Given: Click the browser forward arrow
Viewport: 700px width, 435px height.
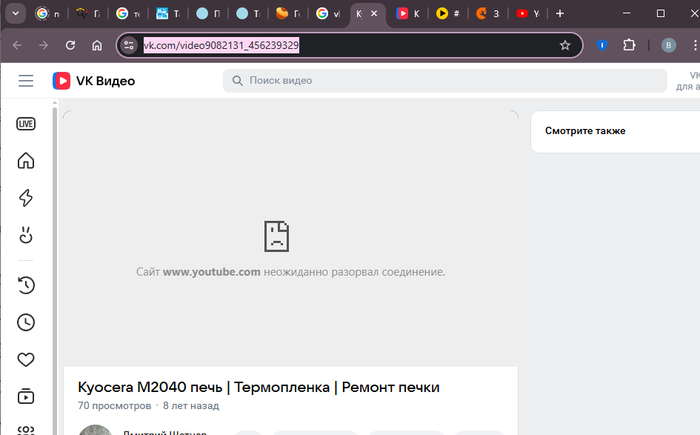Looking at the screenshot, I should 43,45.
